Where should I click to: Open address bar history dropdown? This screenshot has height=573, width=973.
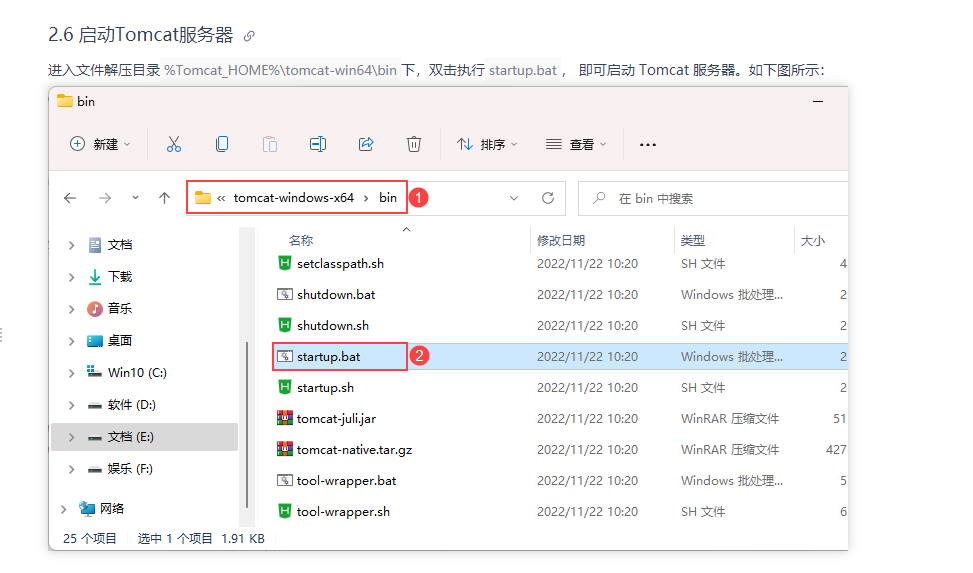[514, 198]
